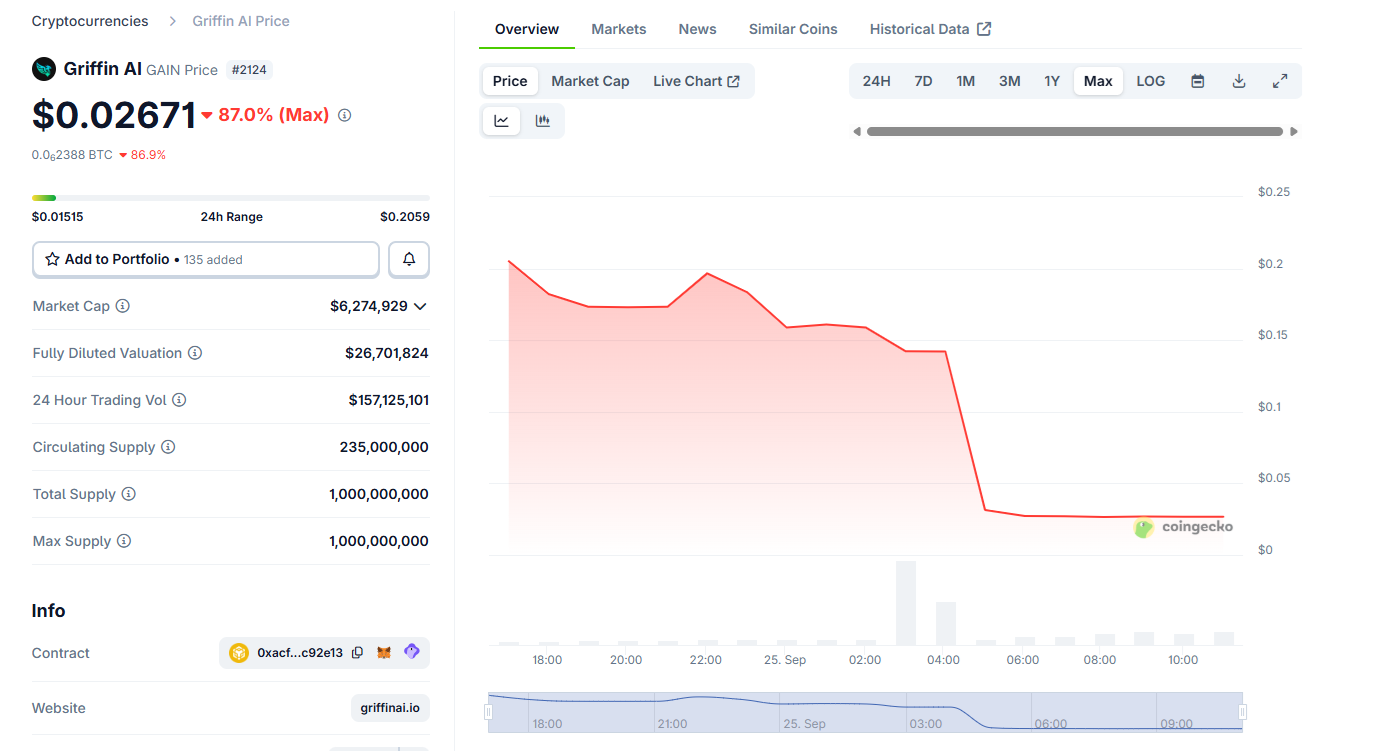Screen dimensions: 1378x751
Task: Set chart range to 1M
Action: point(965,81)
